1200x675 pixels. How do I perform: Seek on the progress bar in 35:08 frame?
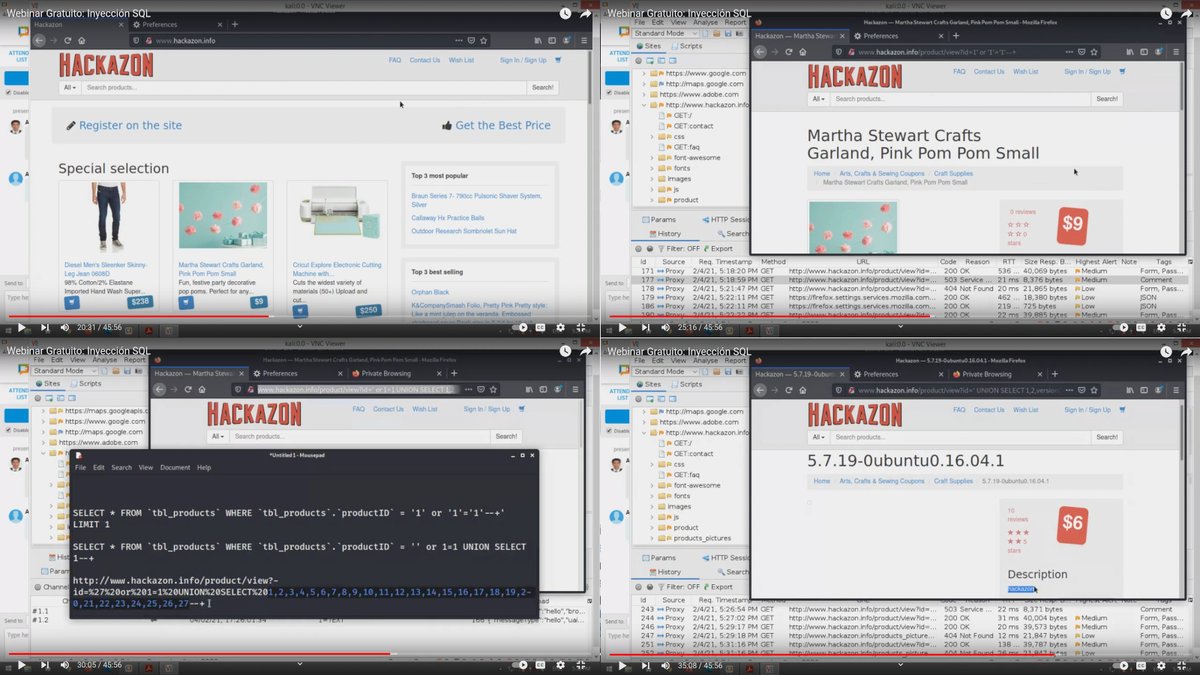point(900,655)
